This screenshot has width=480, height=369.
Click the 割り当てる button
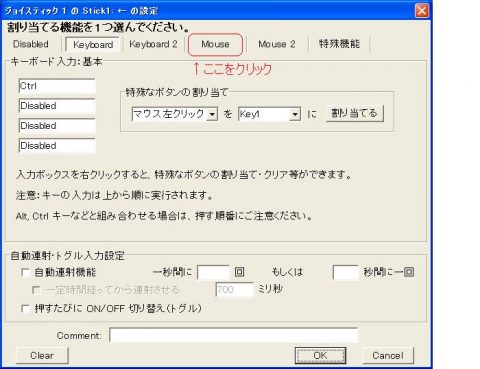pos(354,113)
